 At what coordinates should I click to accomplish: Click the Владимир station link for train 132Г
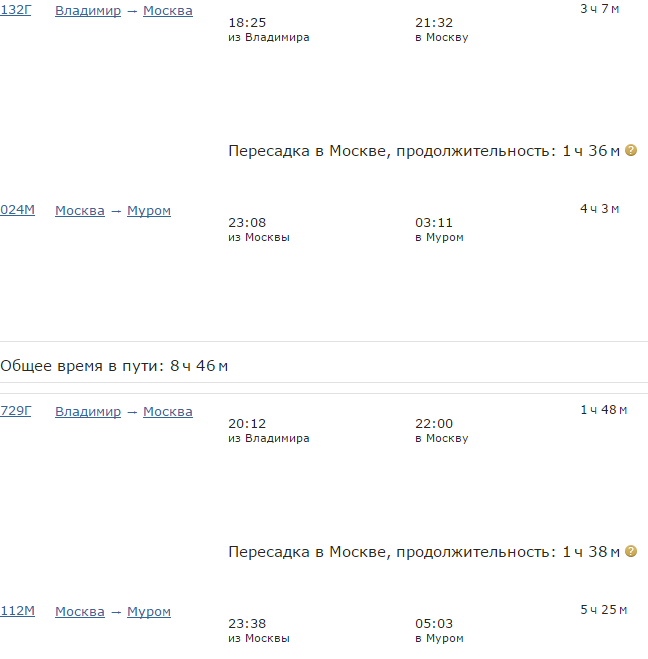(88, 11)
